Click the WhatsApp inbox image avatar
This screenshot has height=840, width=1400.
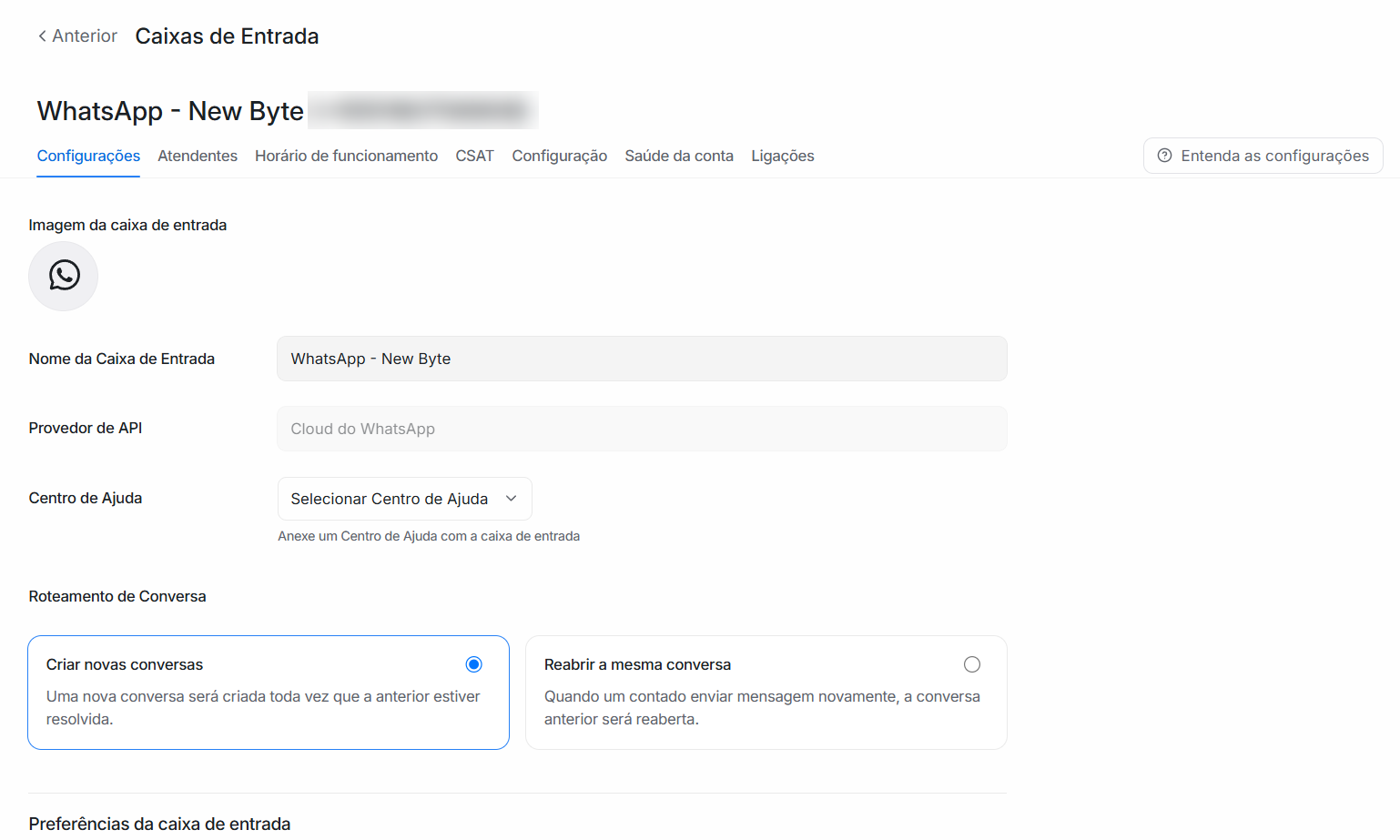coord(64,276)
